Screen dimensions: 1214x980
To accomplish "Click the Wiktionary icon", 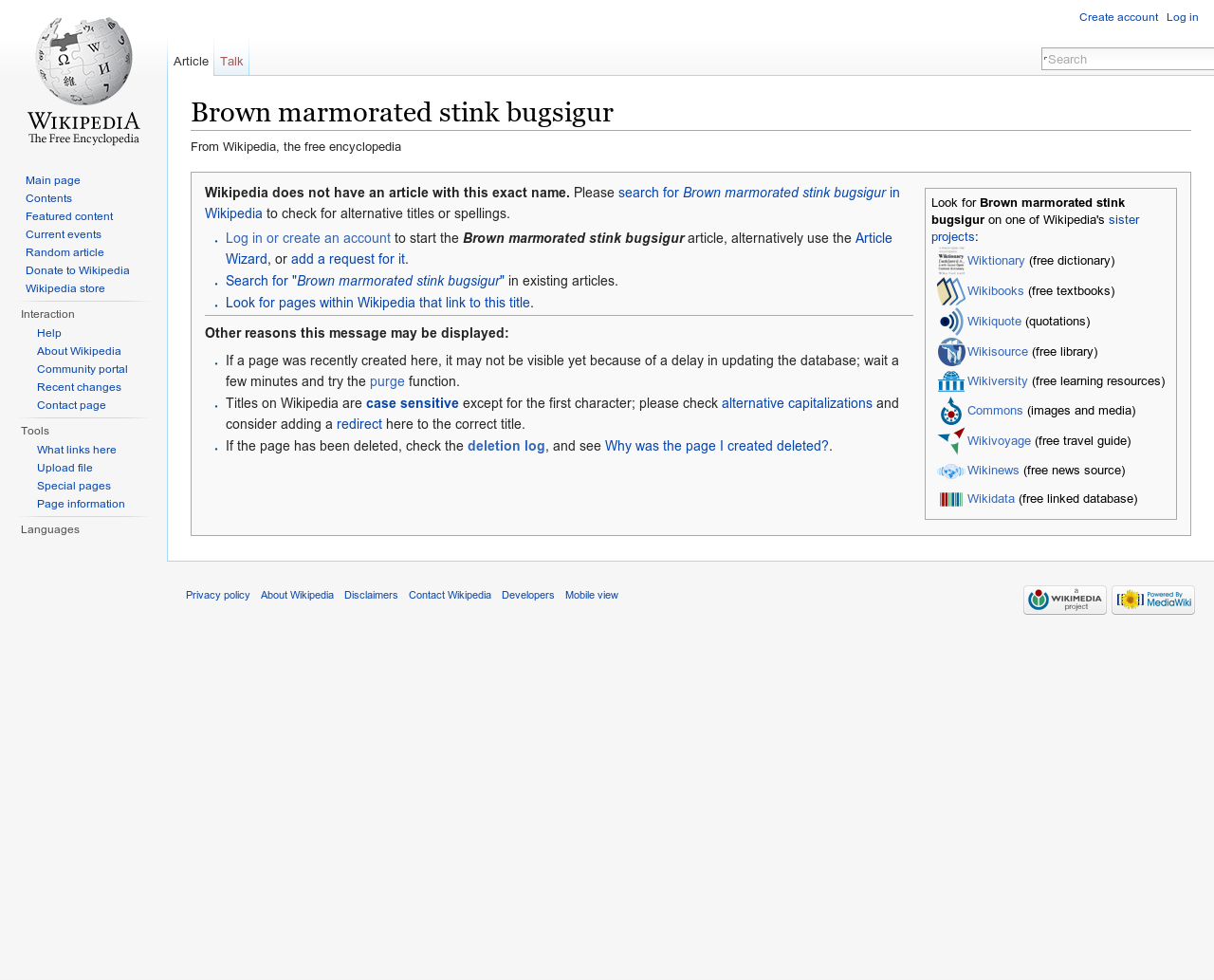I will [951, 261].
